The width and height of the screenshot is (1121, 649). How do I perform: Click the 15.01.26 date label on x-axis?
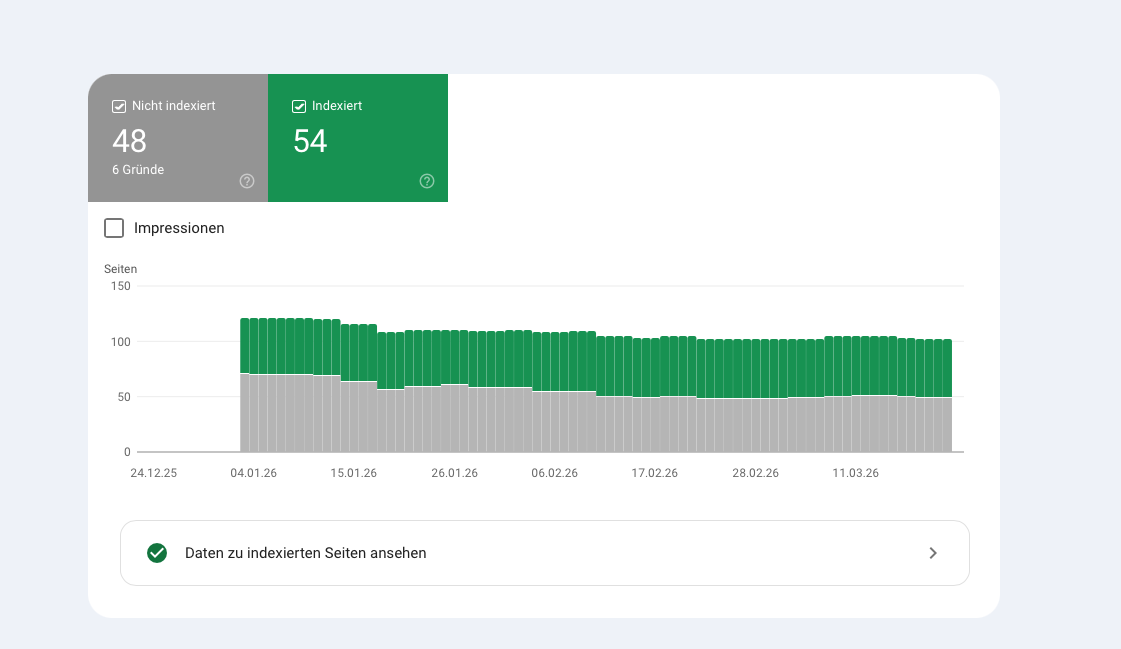(x=354, y=473)
